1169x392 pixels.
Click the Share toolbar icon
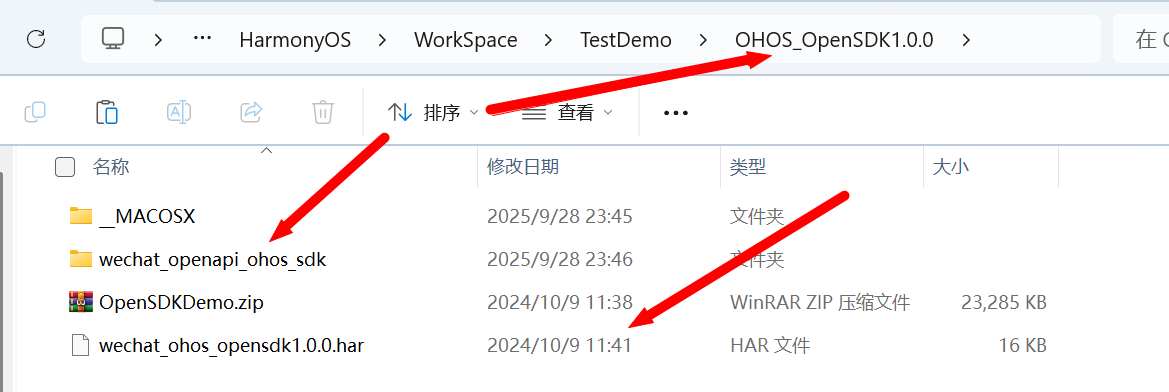click(251, 113)
